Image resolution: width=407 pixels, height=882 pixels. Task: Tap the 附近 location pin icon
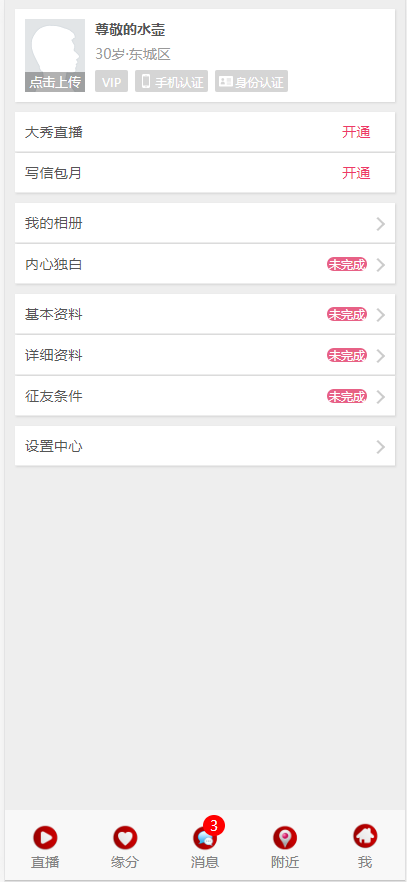coord(285,838)
